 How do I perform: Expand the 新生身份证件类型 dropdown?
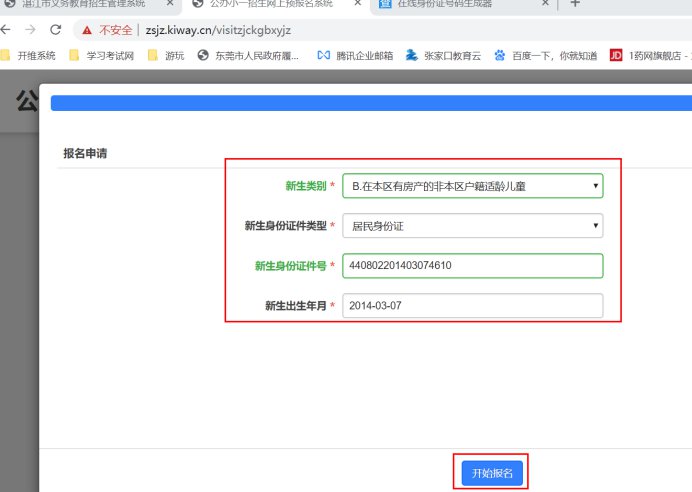coord(472,226)
